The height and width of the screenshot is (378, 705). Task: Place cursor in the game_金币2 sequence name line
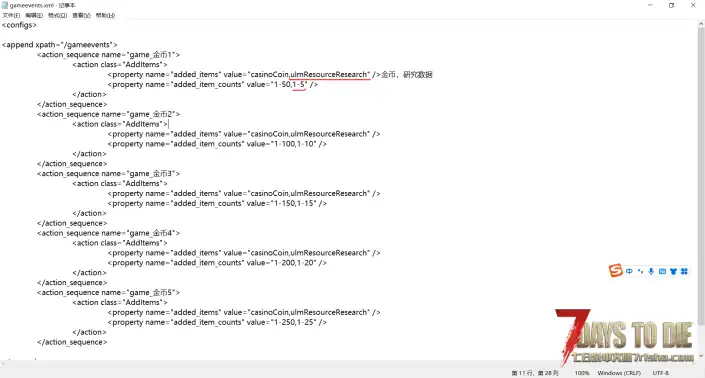[x=108, y=114]
